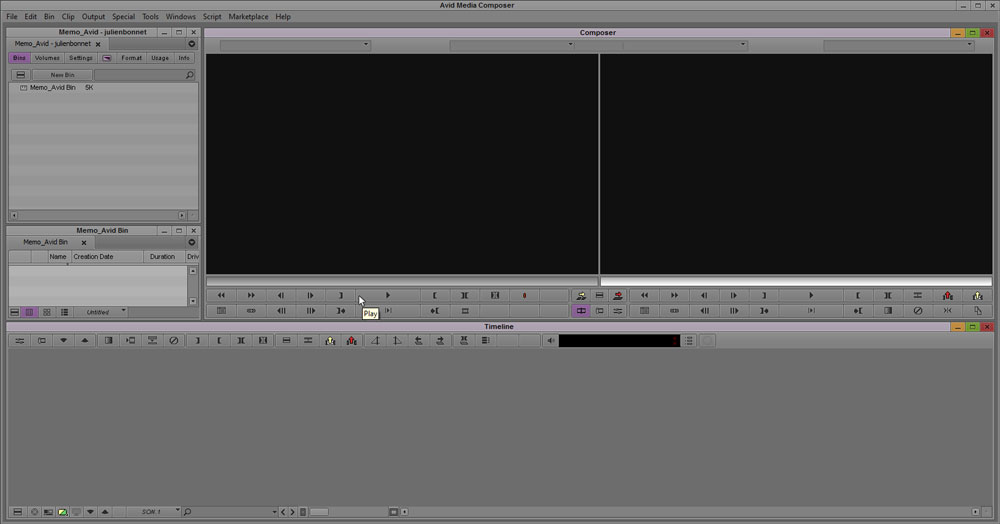Viewport: 1000px width, 524px height.
Task: Click the Overwrite icon between the monitors
Action: pos(617,296)
